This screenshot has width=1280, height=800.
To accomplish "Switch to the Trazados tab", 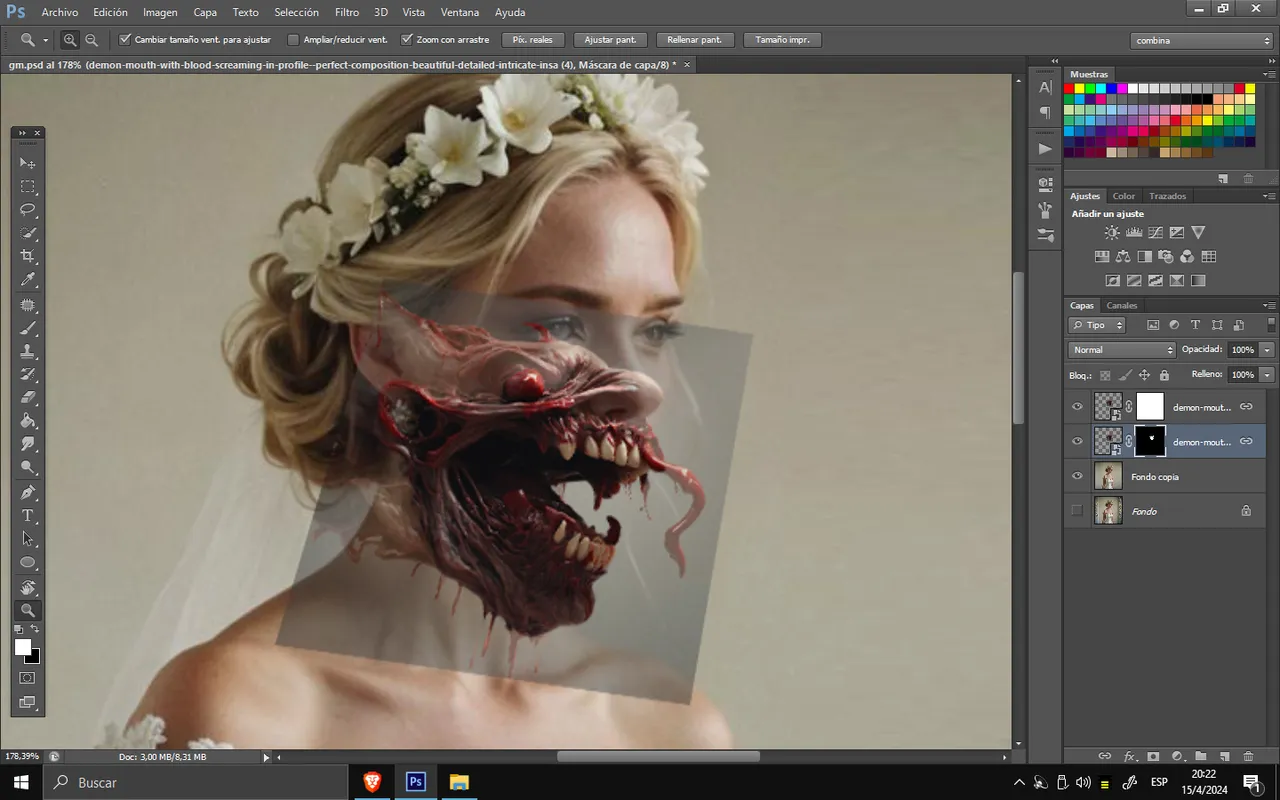I will [1167, 196].
